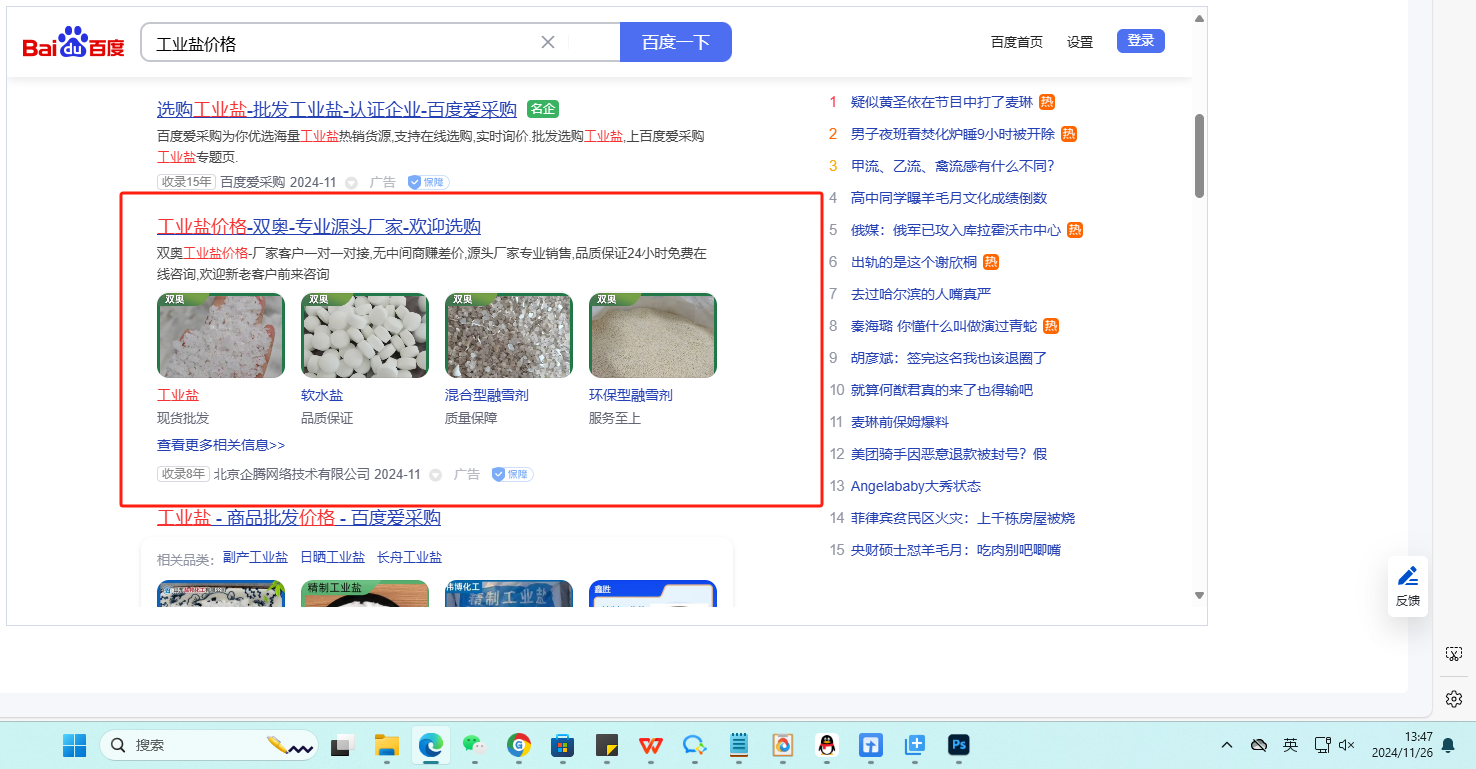Open the Windows Start menu

click(75, 745)
